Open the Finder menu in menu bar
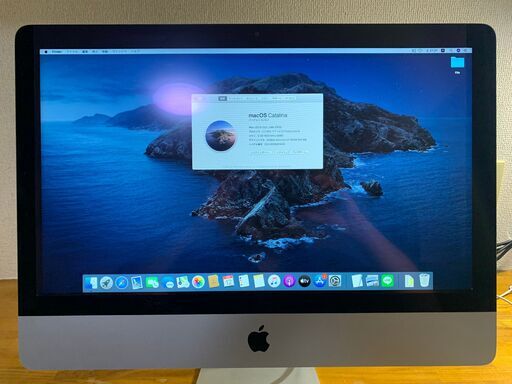512x384 pixels. click(x=57, y=52)
